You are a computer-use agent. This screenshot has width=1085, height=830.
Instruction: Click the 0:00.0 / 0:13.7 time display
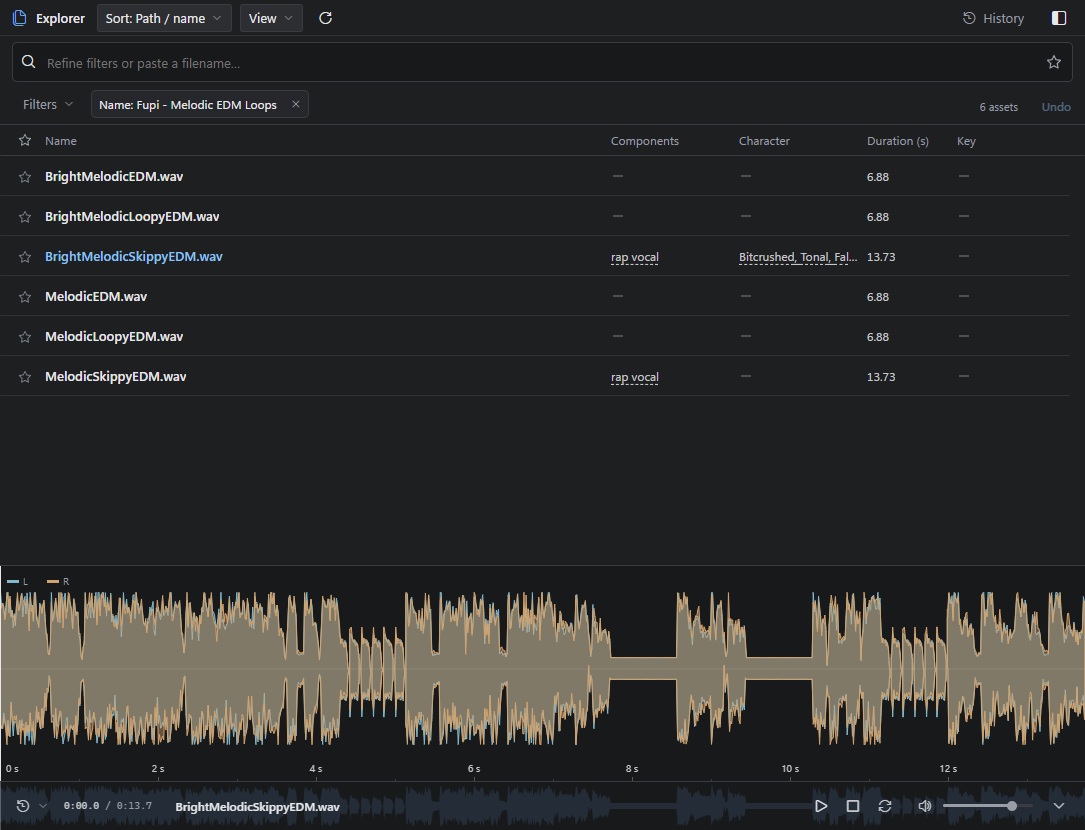click(107, 806)
